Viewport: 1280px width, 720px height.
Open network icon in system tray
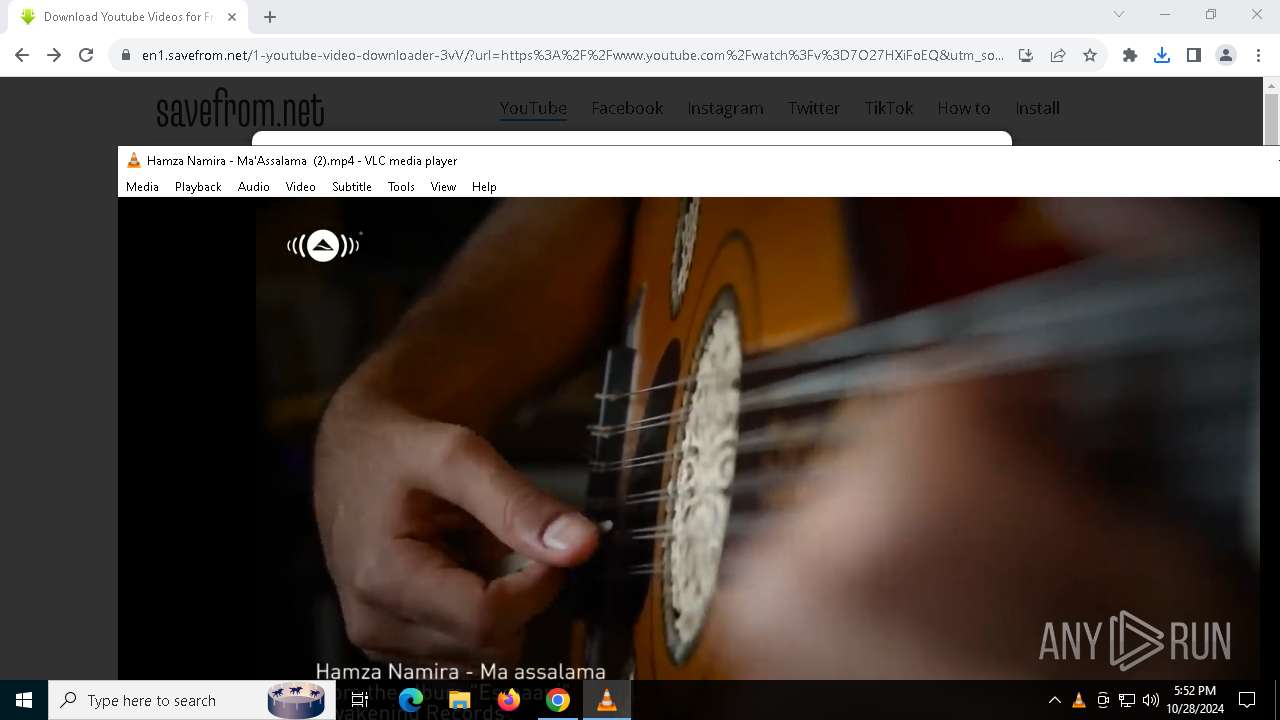[x=1127, y=700]
